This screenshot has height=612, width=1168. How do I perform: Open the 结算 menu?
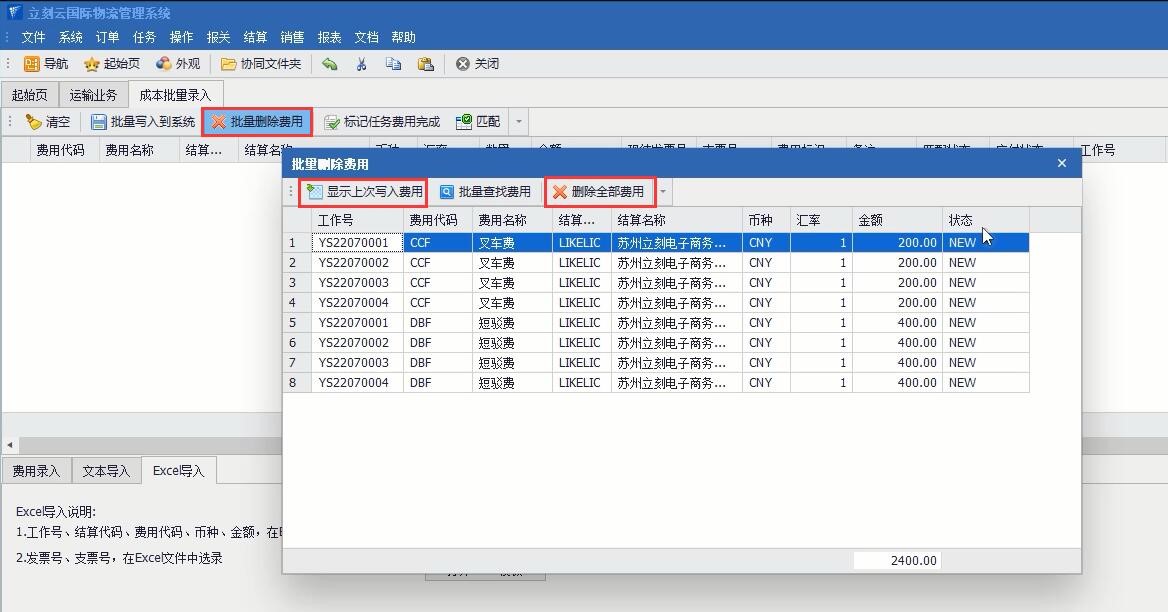point(255,37)
